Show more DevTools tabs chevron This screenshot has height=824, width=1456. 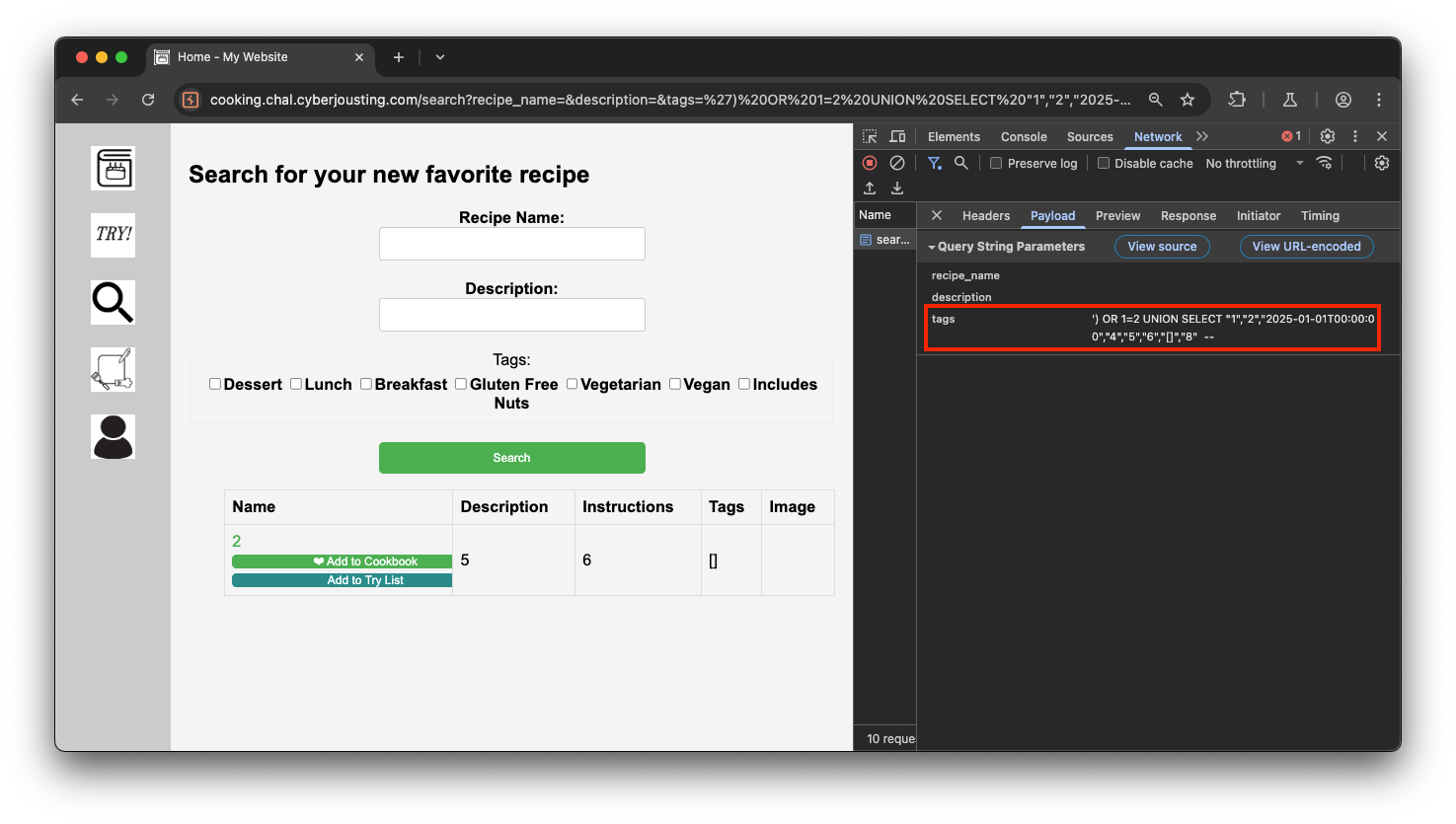click(x=1202, y=136)
